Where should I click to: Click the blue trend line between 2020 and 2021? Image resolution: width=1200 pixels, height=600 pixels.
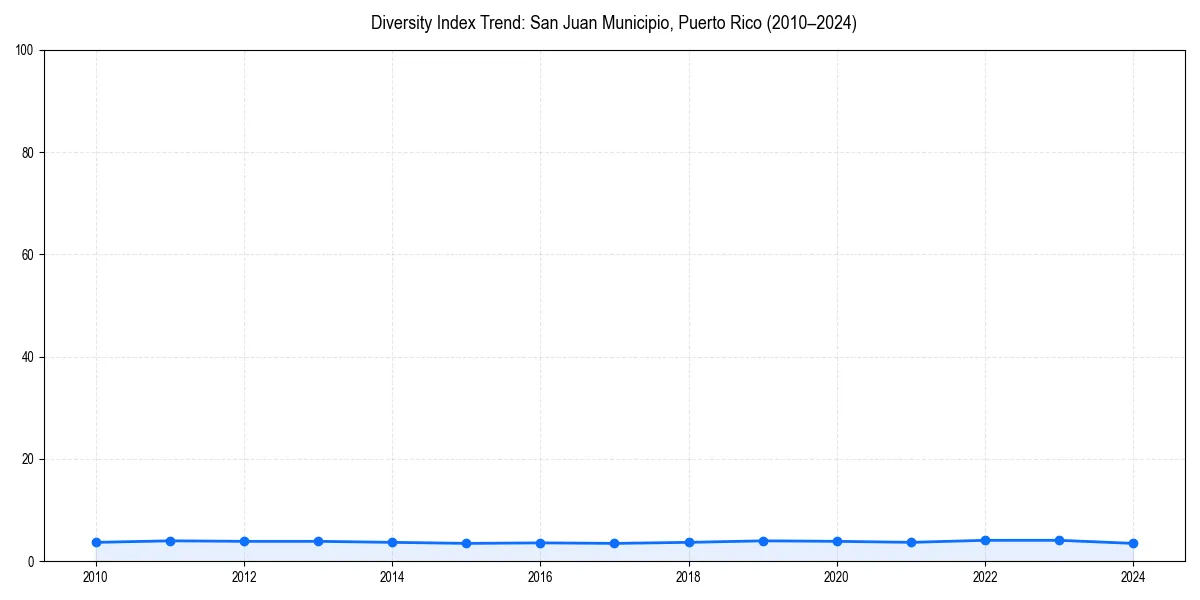click(x=873, y=541)
